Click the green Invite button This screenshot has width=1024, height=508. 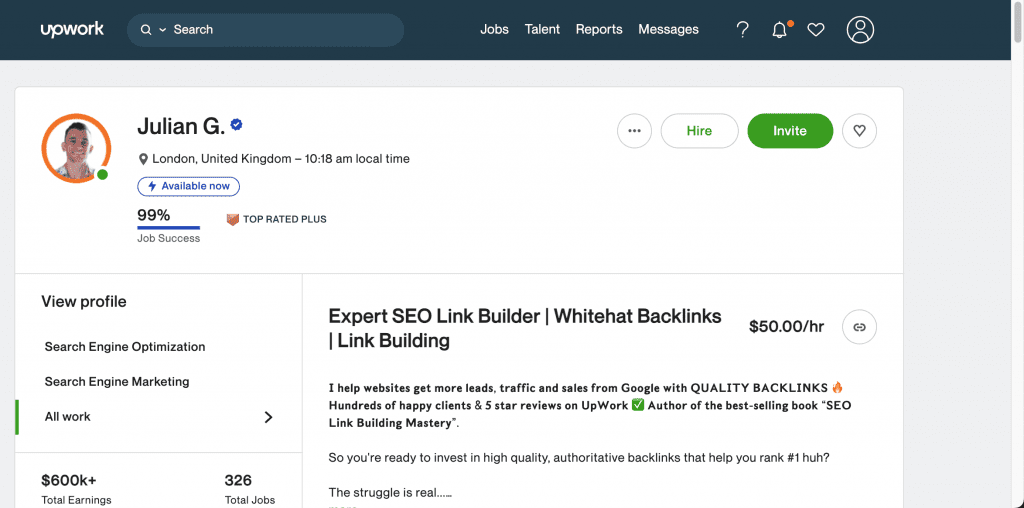pyautogui.click(x=790, y=131)
